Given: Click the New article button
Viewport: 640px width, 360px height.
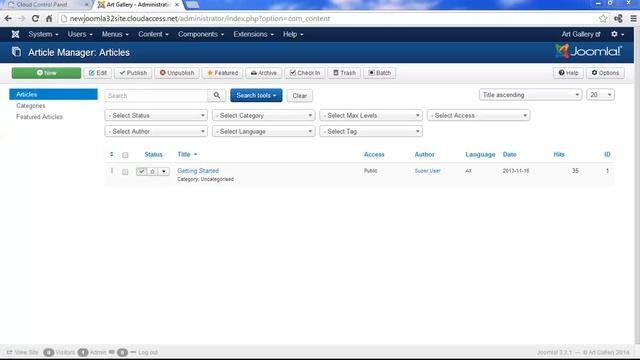Looking at the screenshot, I should coord(46,73).
